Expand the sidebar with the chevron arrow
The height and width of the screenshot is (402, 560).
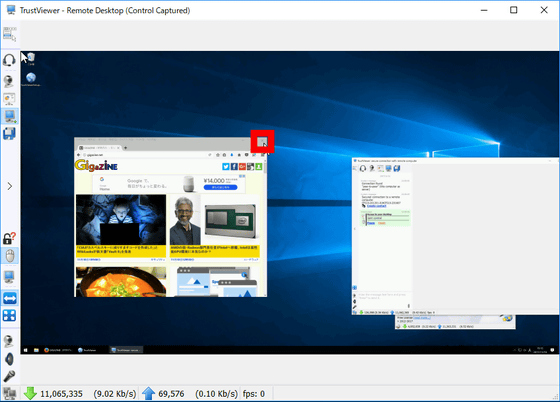tap(10, 186)
